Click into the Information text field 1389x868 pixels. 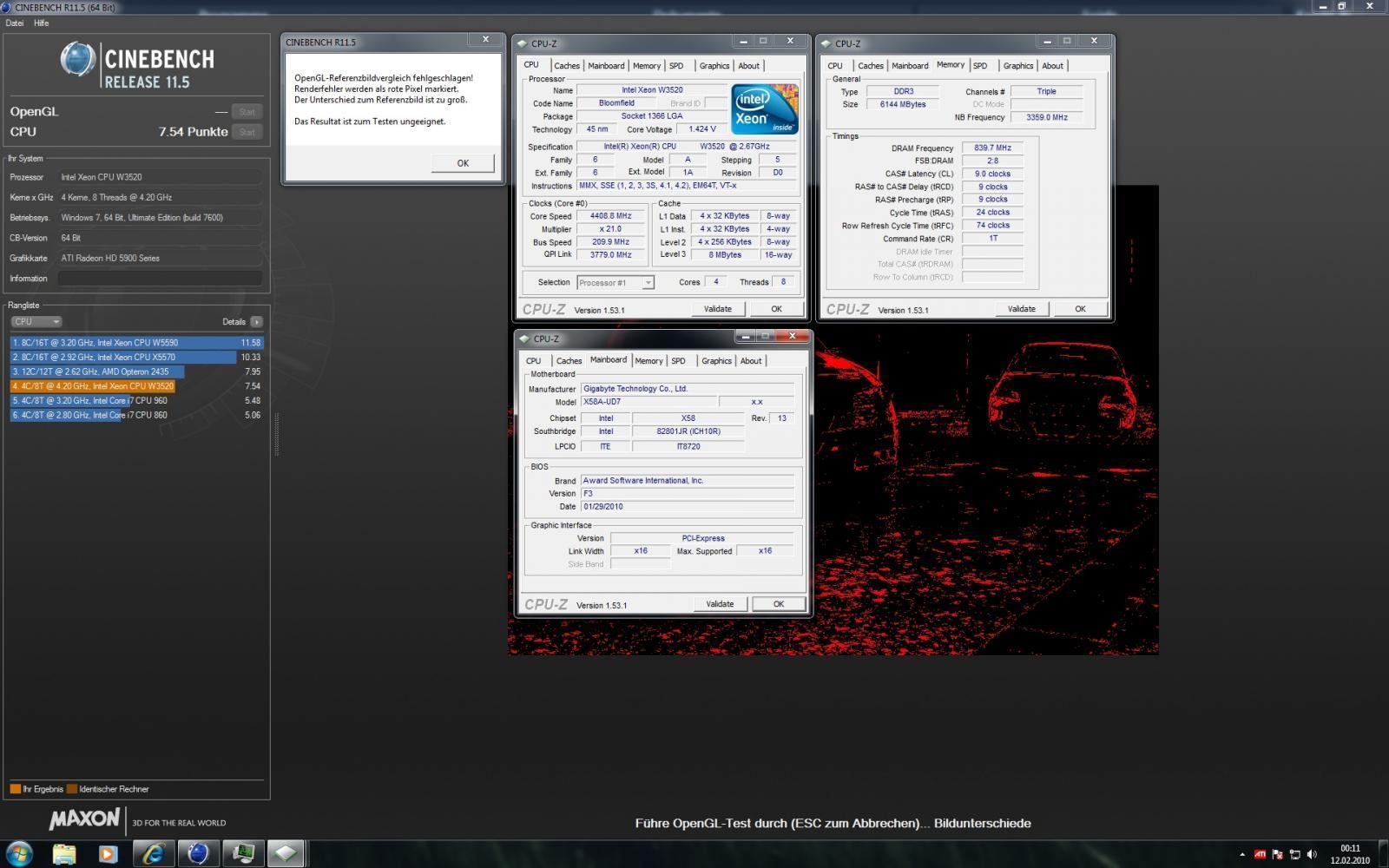coord(160,279)
